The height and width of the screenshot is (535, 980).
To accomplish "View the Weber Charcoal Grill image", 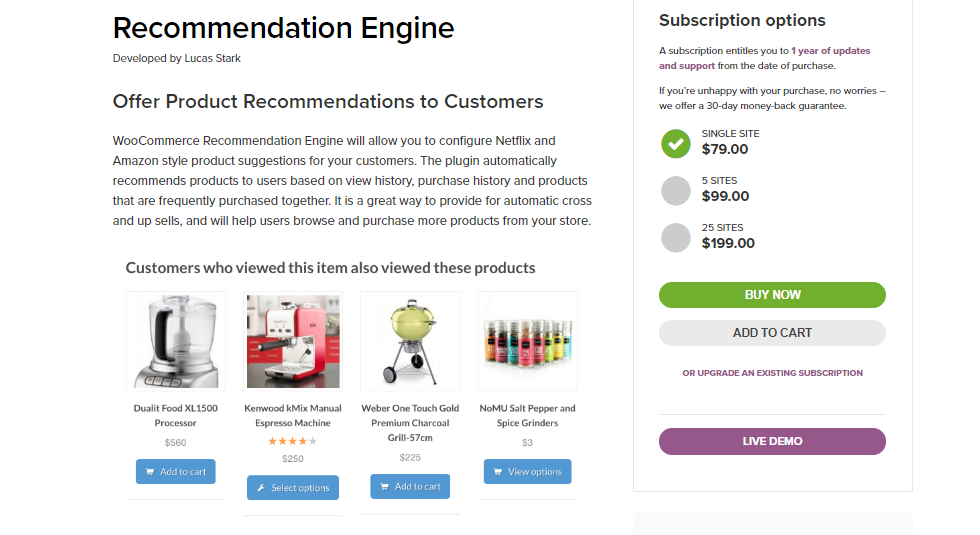I will [410, 341].
